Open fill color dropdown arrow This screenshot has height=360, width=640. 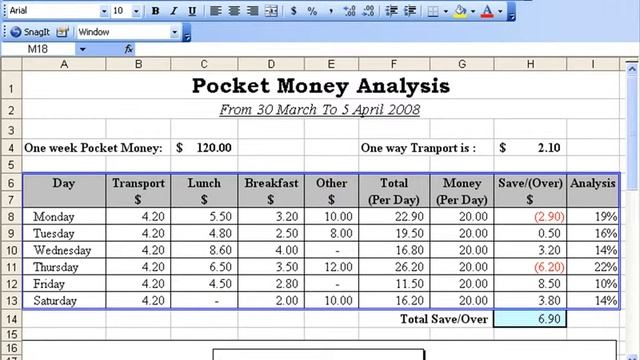473,11
